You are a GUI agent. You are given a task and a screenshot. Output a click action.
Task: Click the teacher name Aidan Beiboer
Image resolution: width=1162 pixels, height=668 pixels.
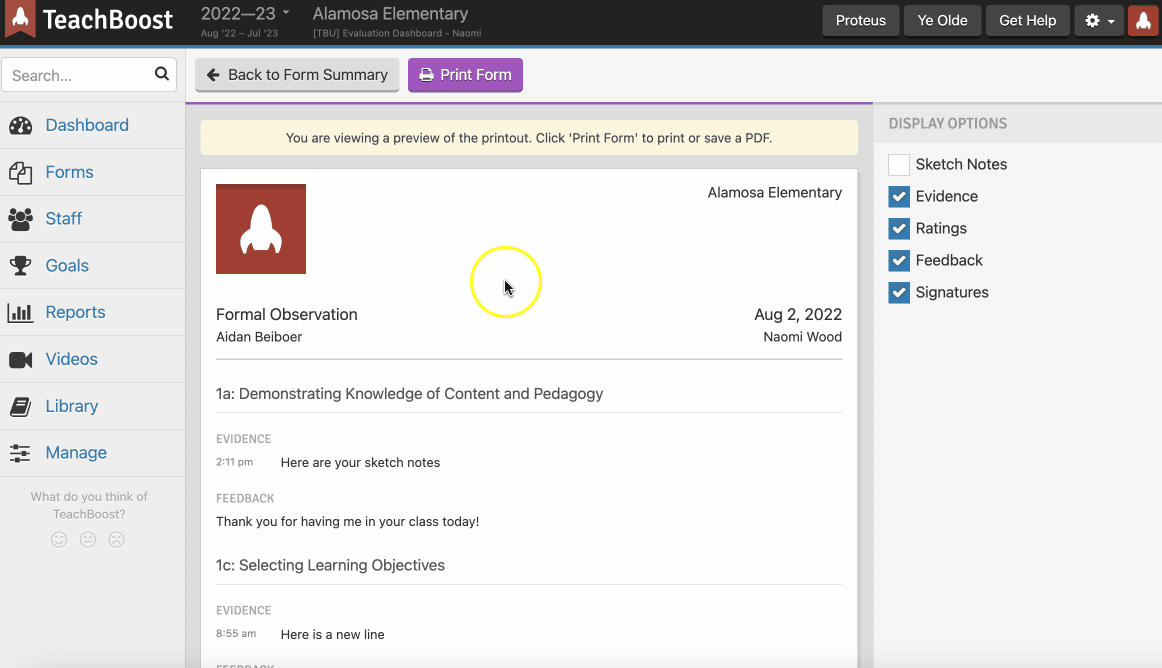[259, 337]
